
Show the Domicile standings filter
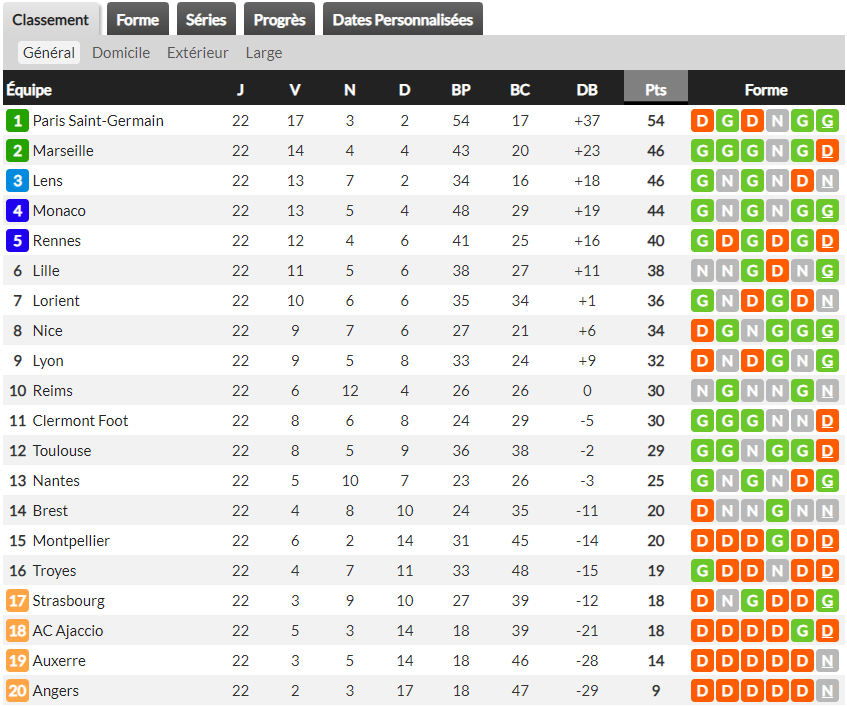pos(121,53)
